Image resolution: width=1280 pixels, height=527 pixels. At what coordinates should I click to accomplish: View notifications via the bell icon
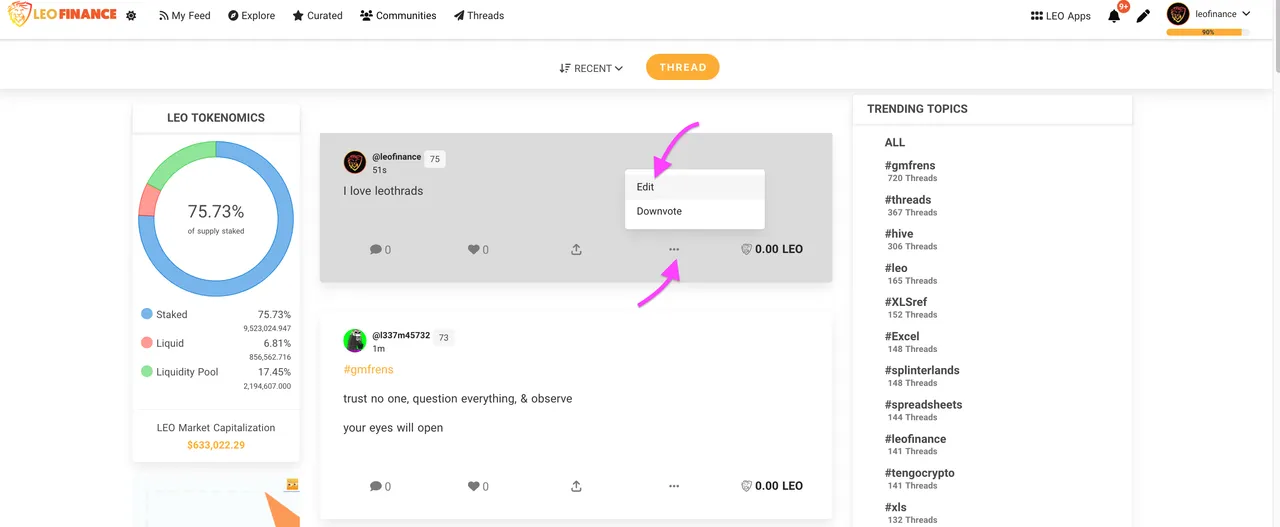[1114, 16]
